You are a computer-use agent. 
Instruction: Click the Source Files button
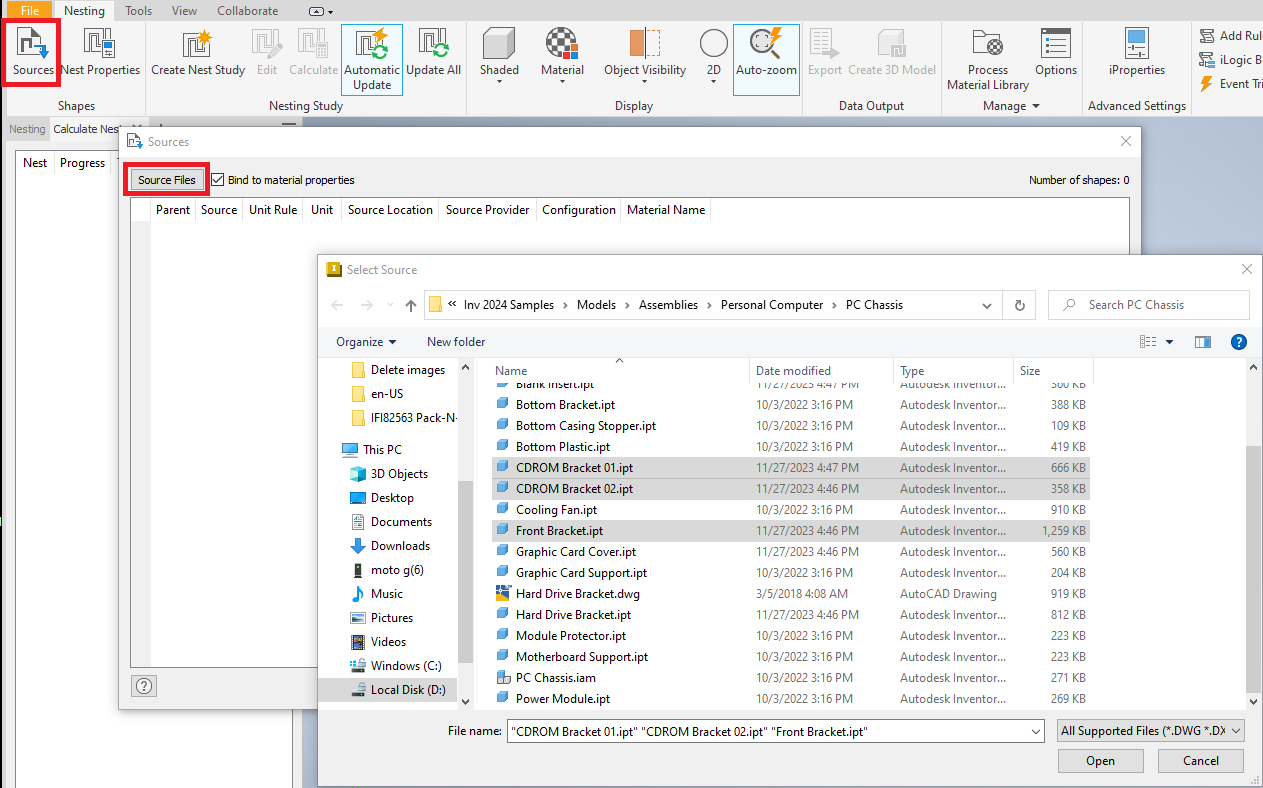tap(167, 180)
